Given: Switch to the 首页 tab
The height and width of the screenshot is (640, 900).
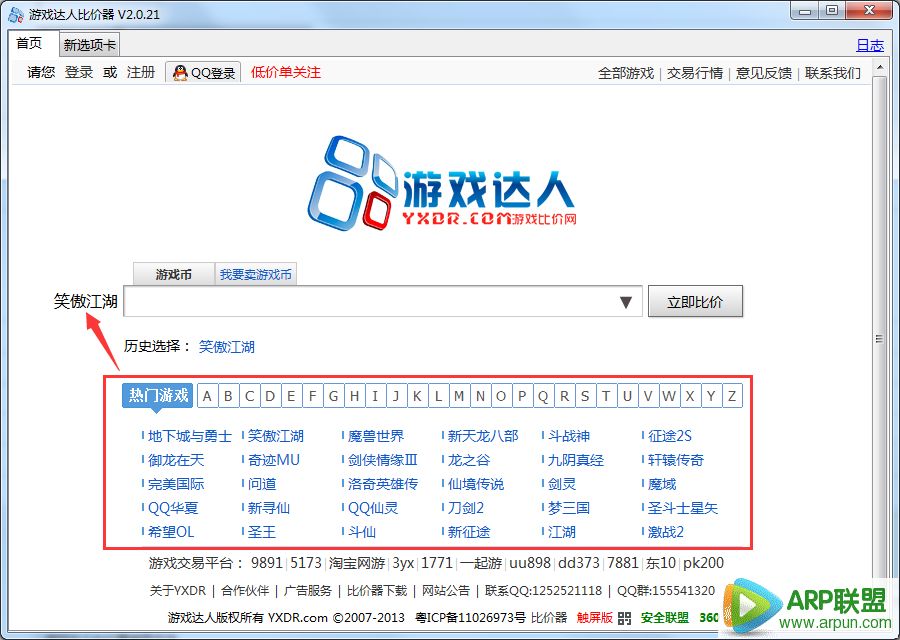Looking at the screenshot, I should pos(29,44).
